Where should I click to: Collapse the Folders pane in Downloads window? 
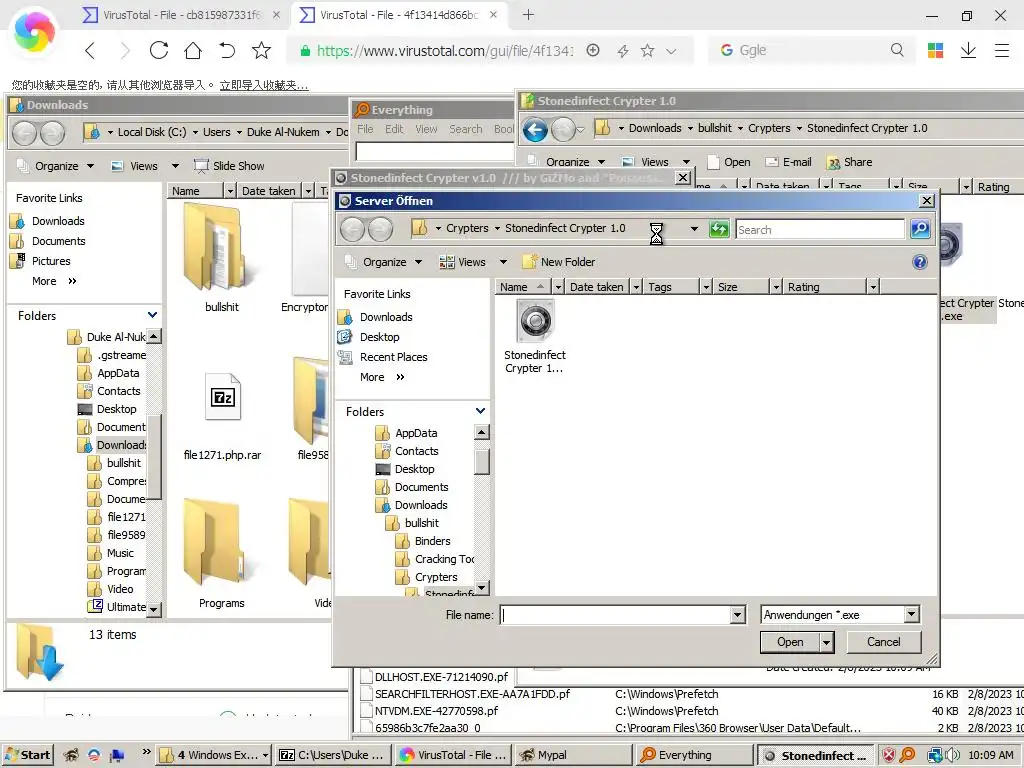pos(152,315)
